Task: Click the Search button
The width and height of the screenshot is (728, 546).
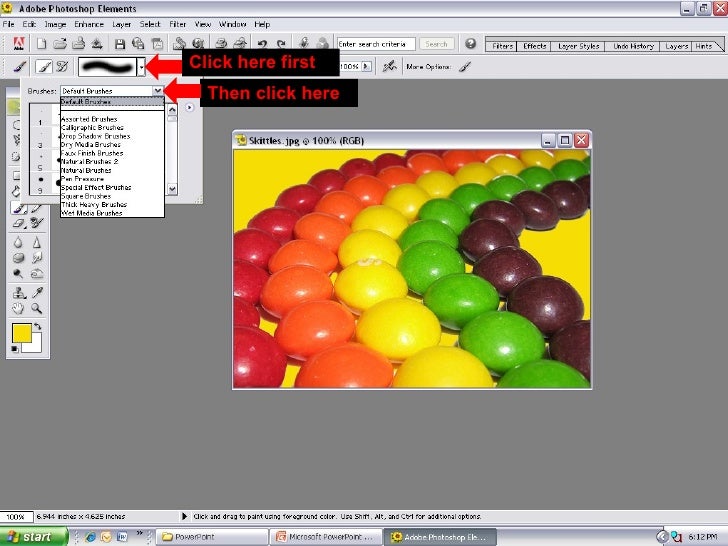Action: 436,44
